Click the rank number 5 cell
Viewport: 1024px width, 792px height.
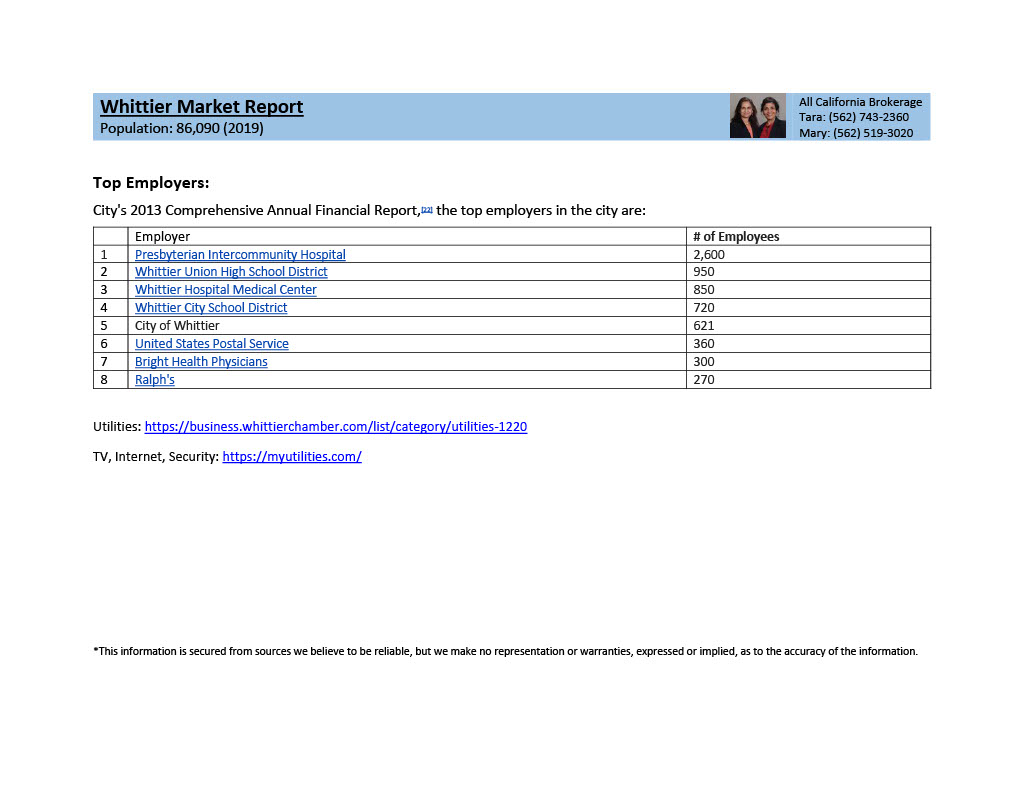[110, 325]
